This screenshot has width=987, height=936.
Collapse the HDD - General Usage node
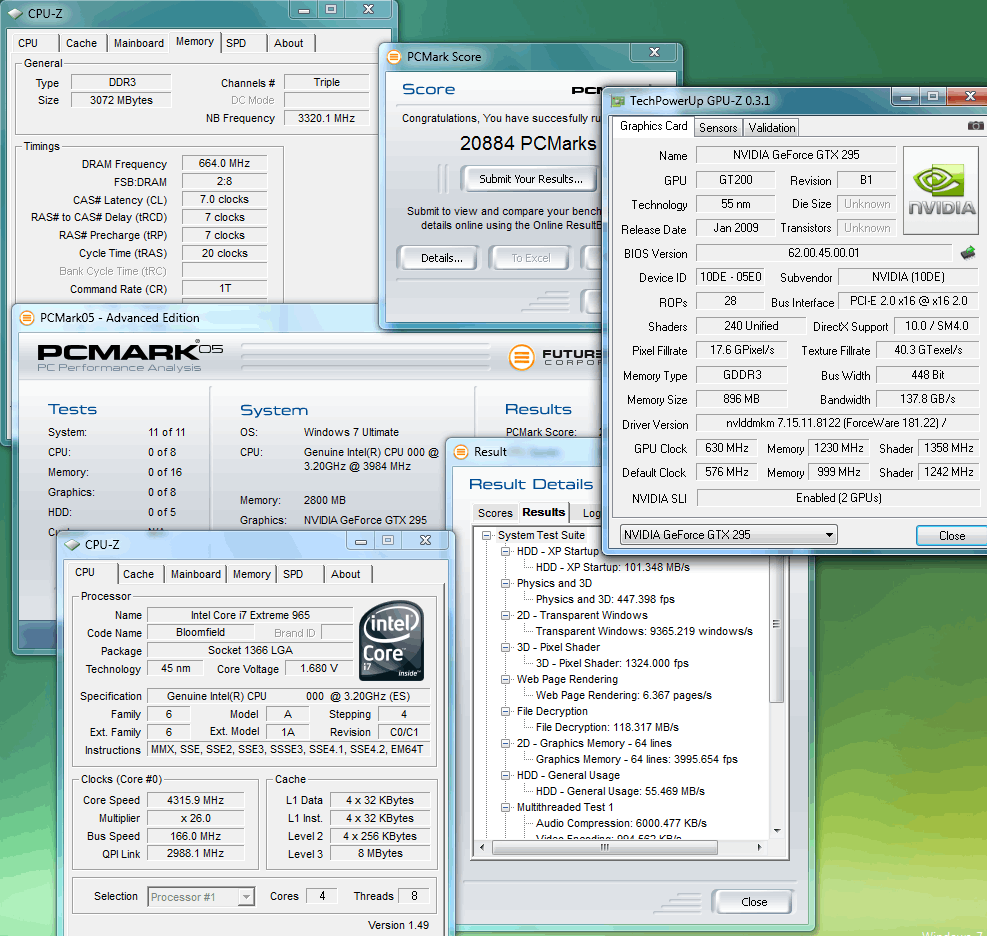[x=505, y=775]
